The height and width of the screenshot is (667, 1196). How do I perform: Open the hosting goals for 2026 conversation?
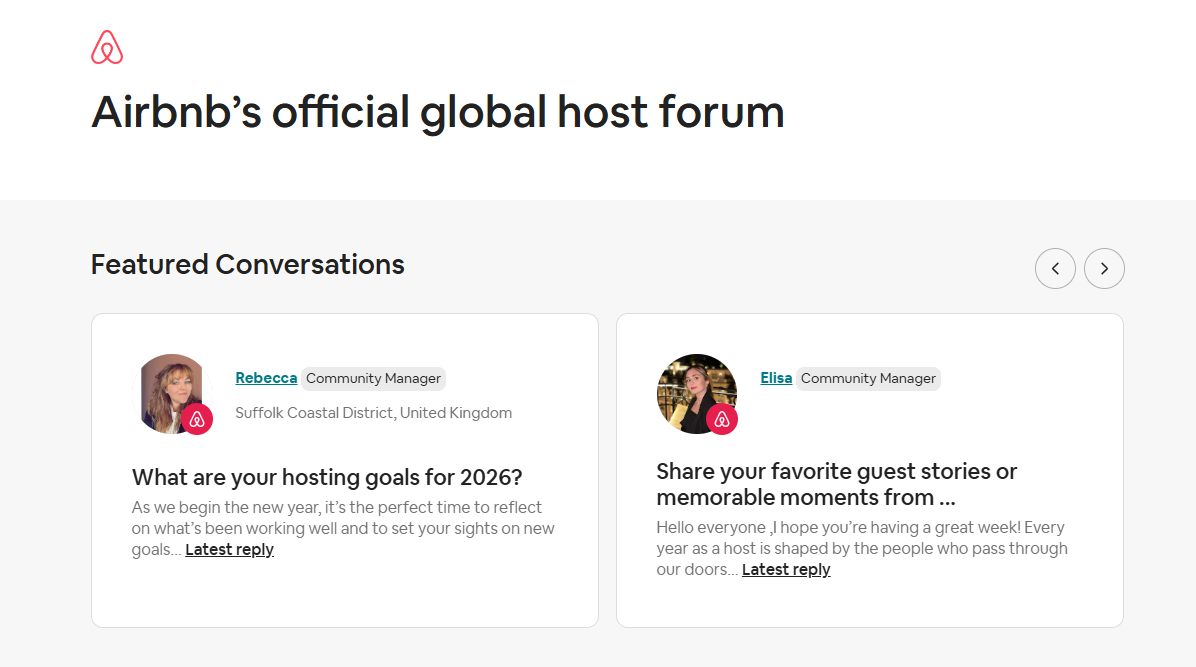click(x=327, y=477)
